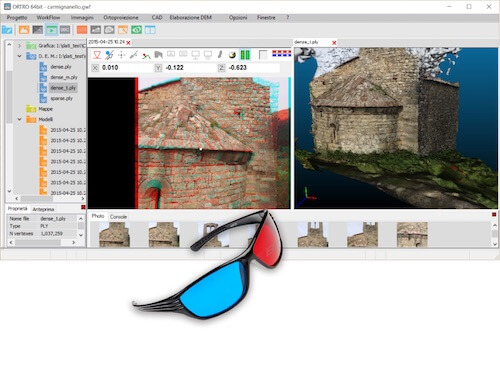500x374 pixels.
Task: Open the WorkFlow menu
Action: [x=48, y=18]
